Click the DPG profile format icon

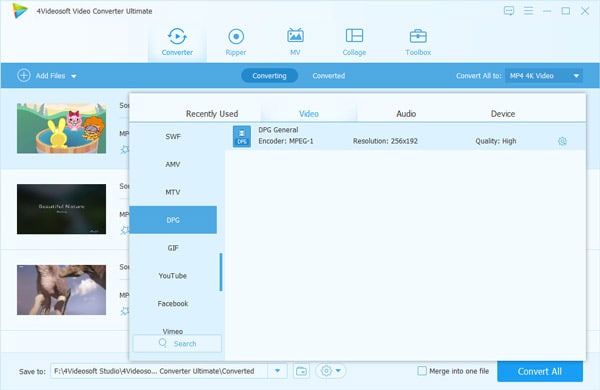point(242,136)
